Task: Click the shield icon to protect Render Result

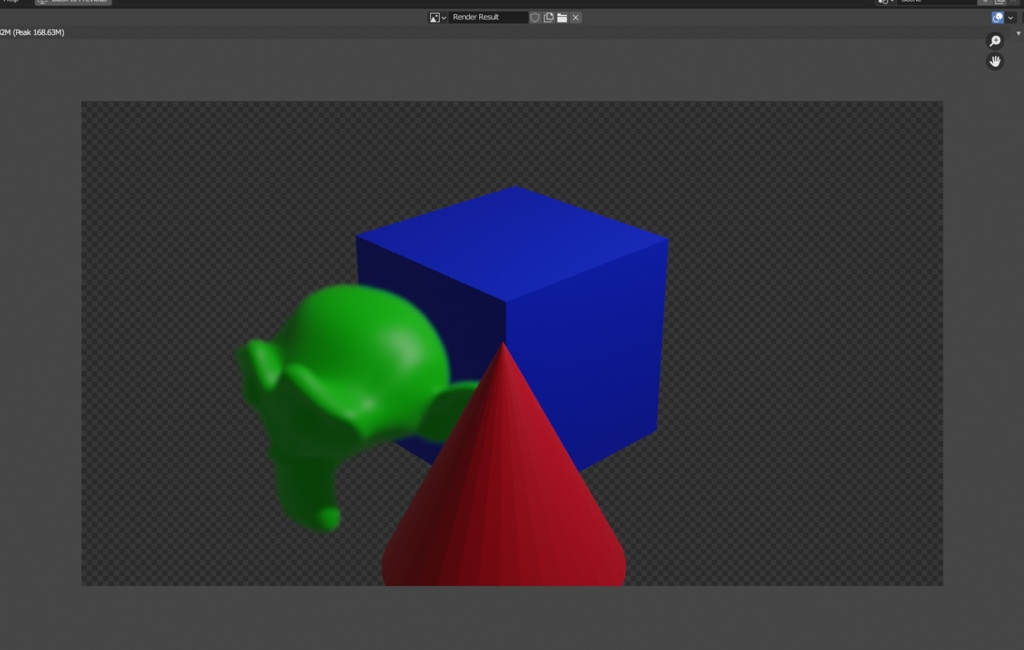Action: pos(536,17)
